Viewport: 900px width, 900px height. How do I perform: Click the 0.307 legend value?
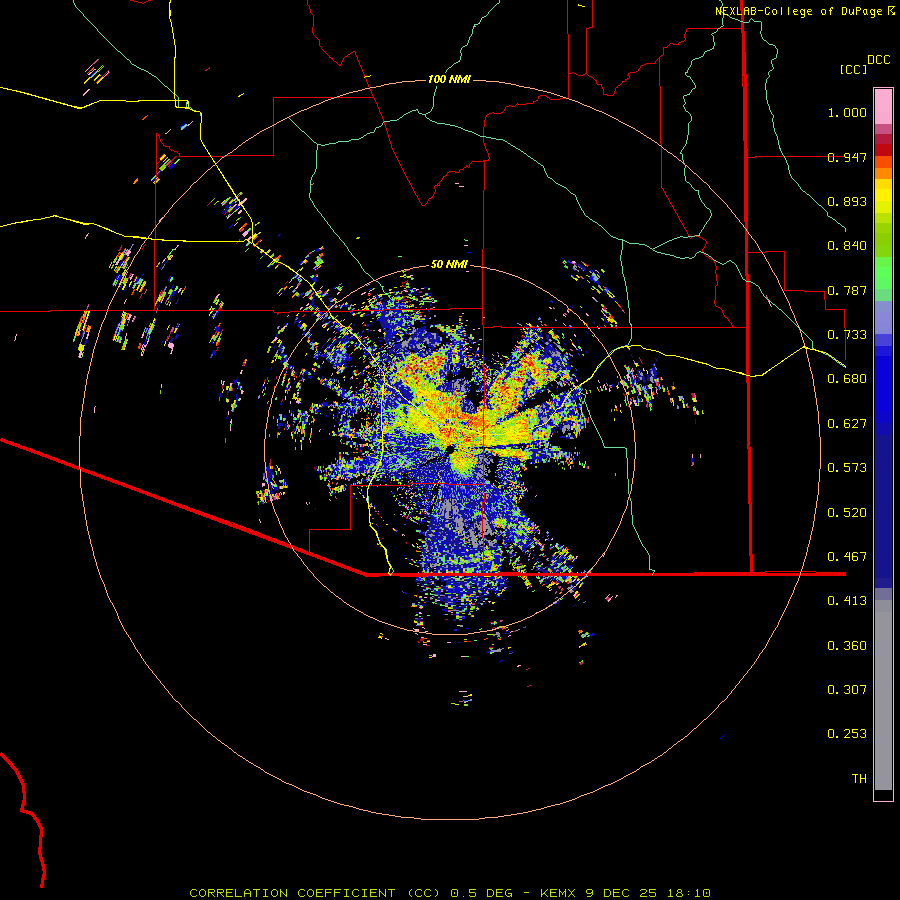pyautogui.click(x=847, y=690)
